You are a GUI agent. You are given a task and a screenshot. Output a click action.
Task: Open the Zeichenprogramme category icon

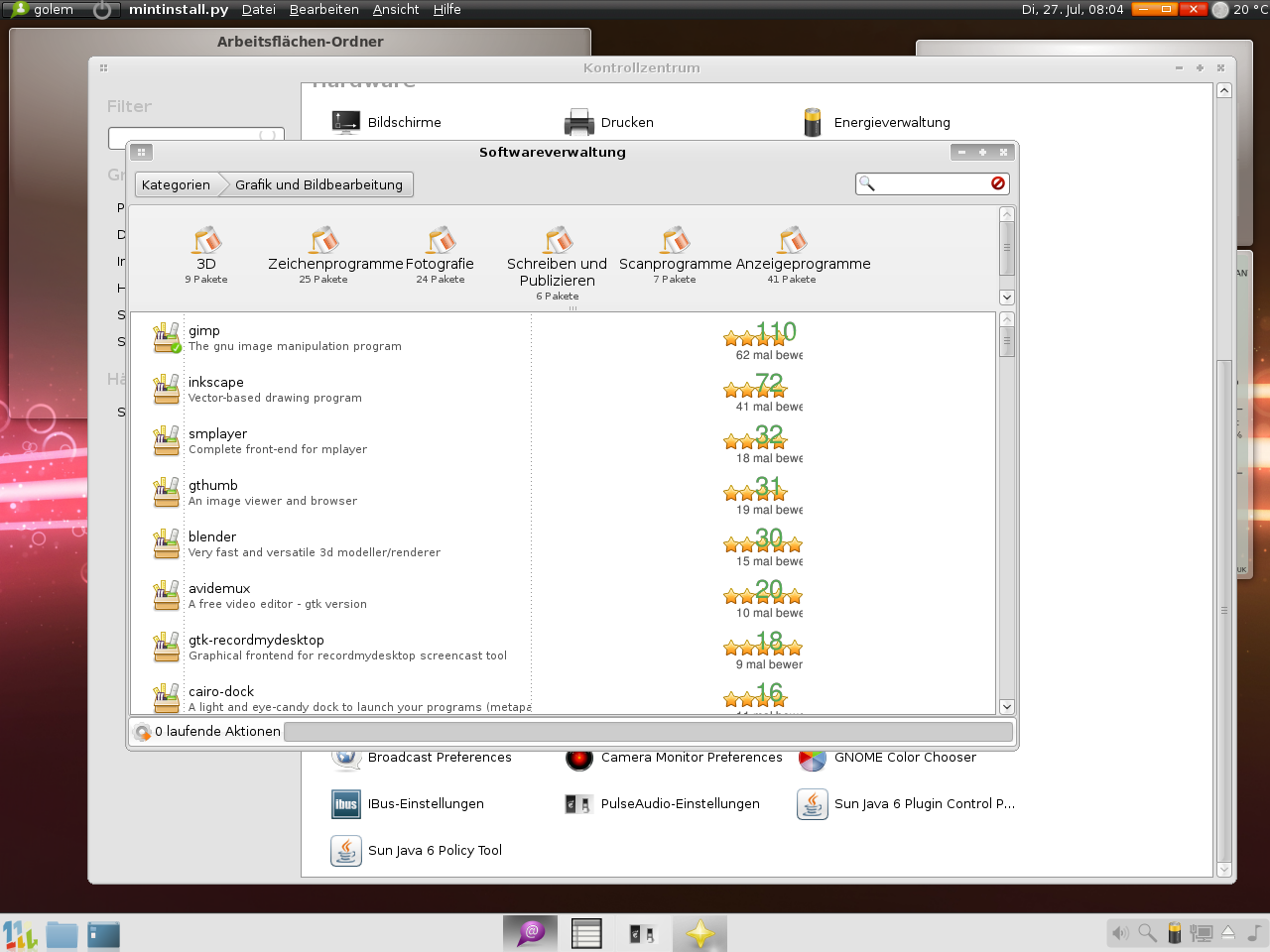pos(322,240)
